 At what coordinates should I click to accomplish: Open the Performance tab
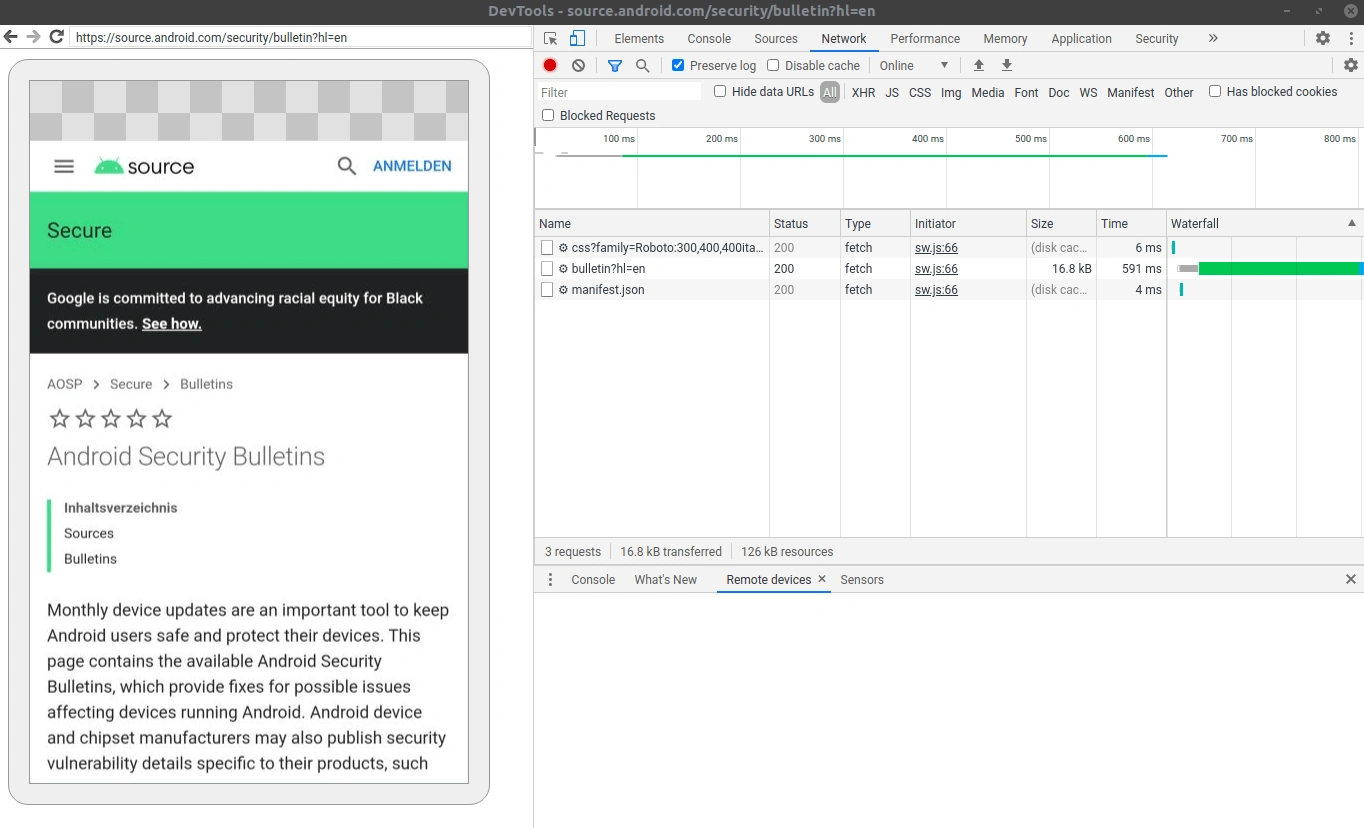pos(925,38)
